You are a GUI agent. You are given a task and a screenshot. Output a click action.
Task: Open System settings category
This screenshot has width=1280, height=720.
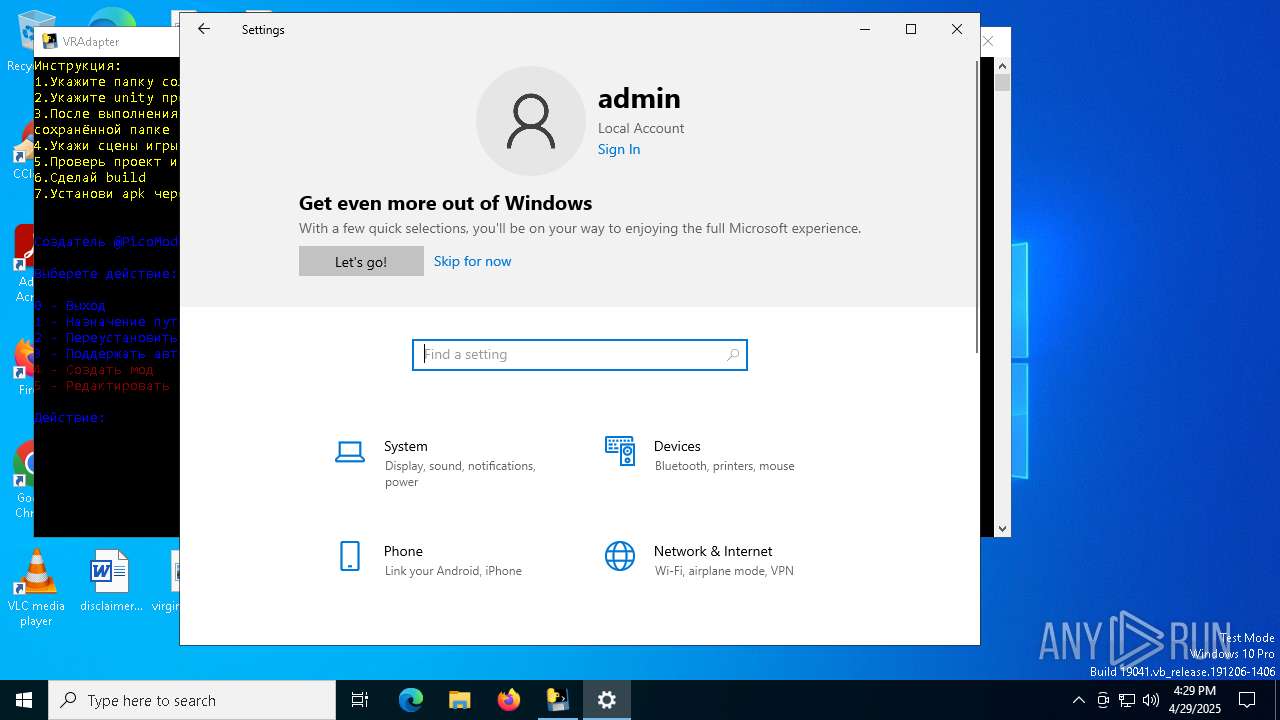pyautogui.click(x=445, y=464)
